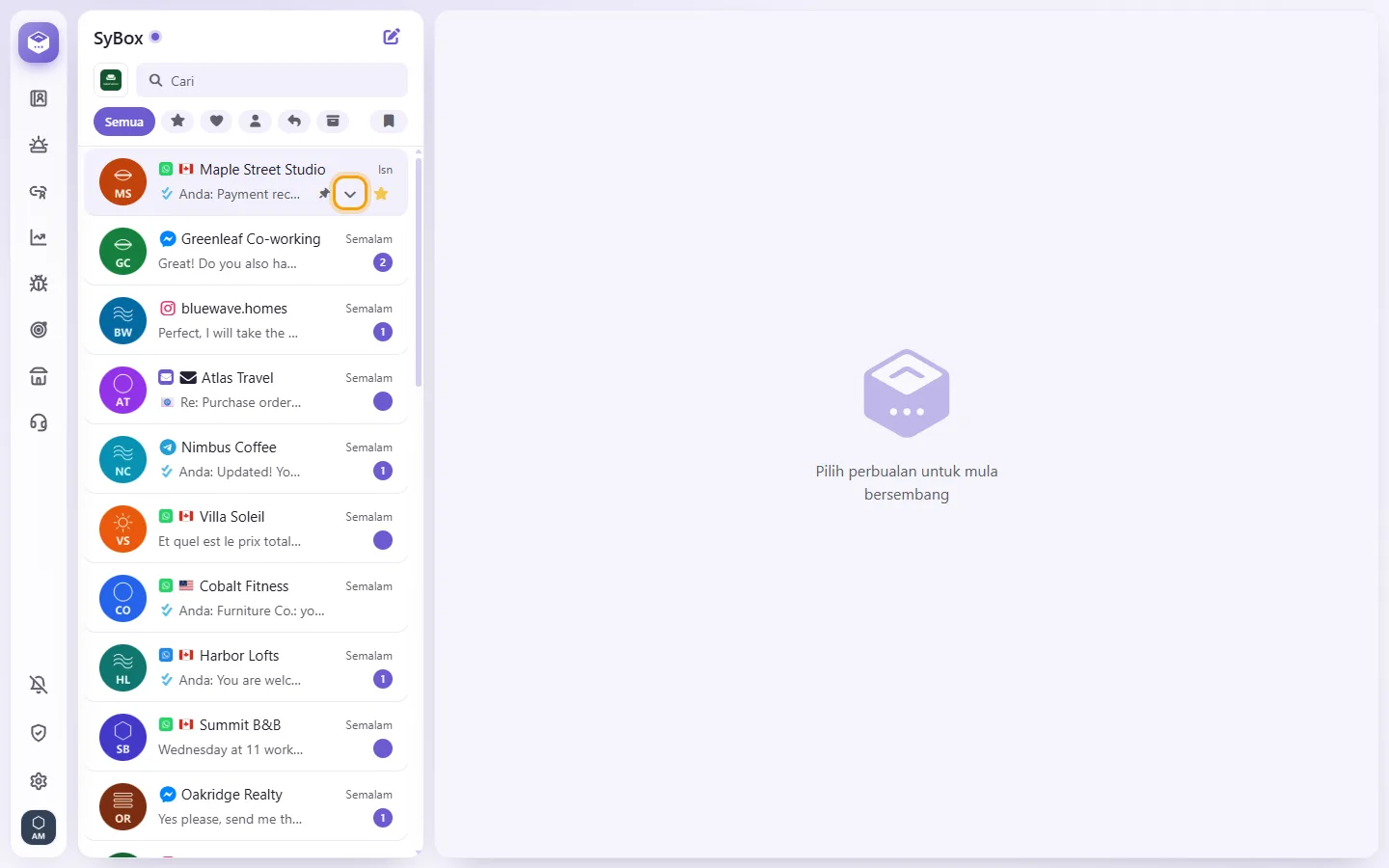Click the MS avatar of Maple Street Studio

[123, 182]
